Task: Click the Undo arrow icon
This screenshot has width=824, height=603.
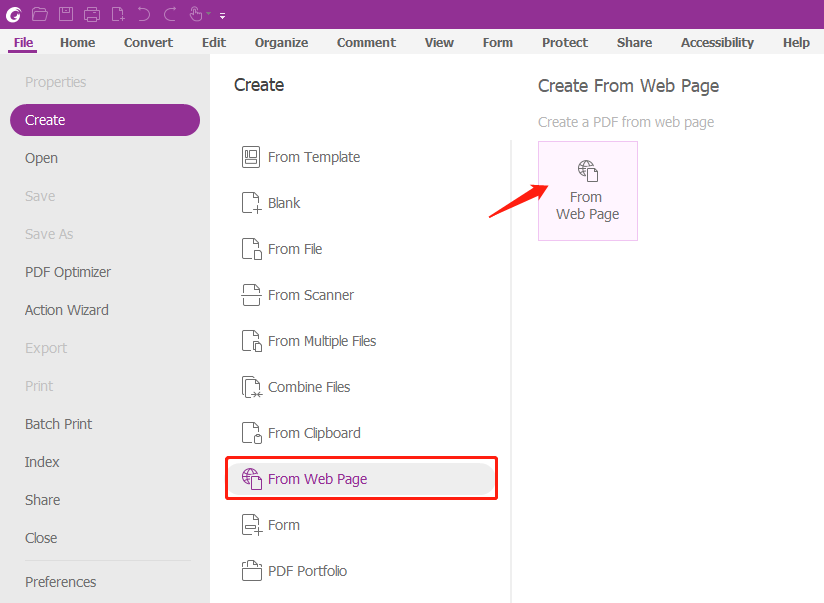Action: click(x=143, y=14)
